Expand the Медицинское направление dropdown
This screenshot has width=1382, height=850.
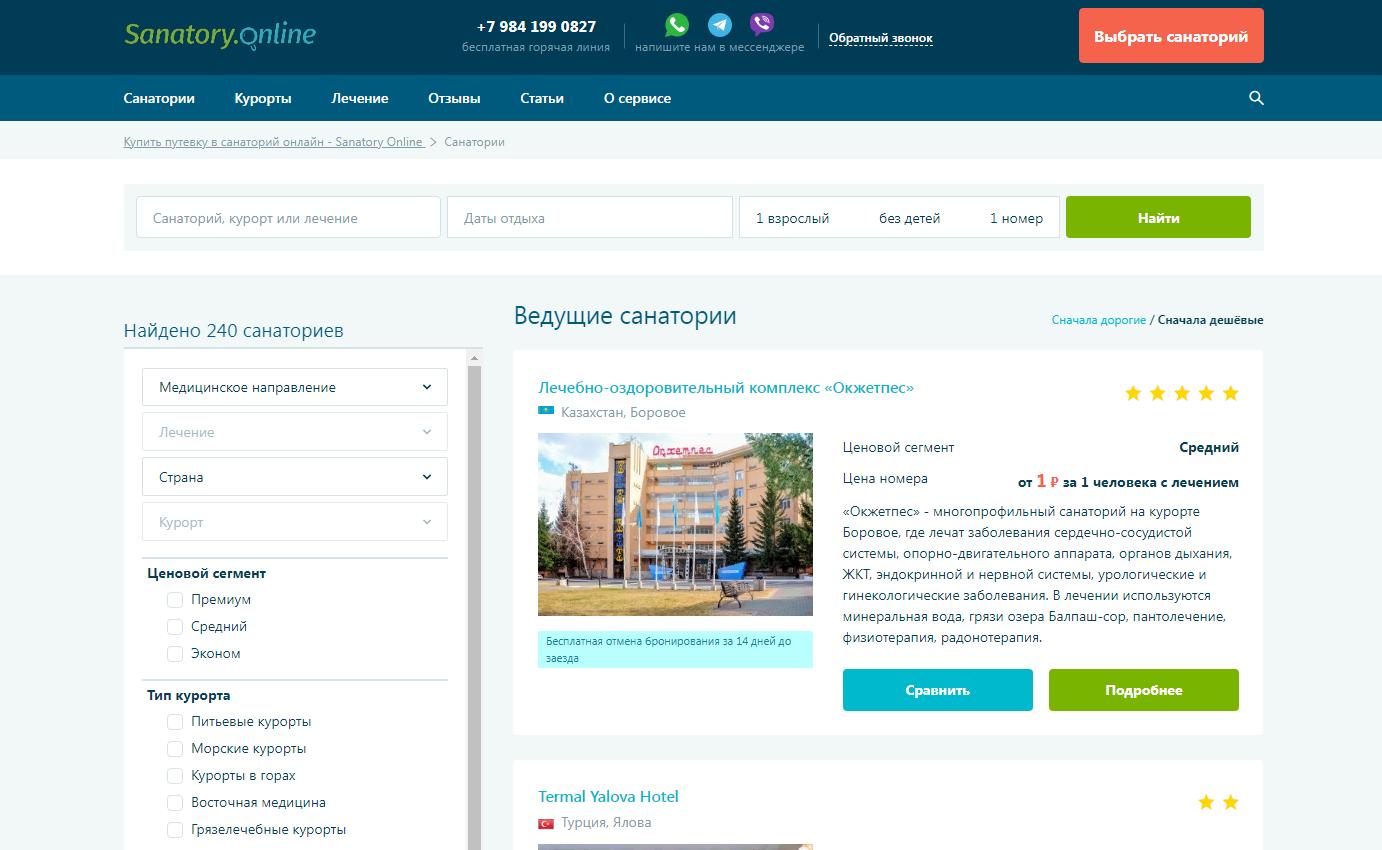click(x=295, y=387)
